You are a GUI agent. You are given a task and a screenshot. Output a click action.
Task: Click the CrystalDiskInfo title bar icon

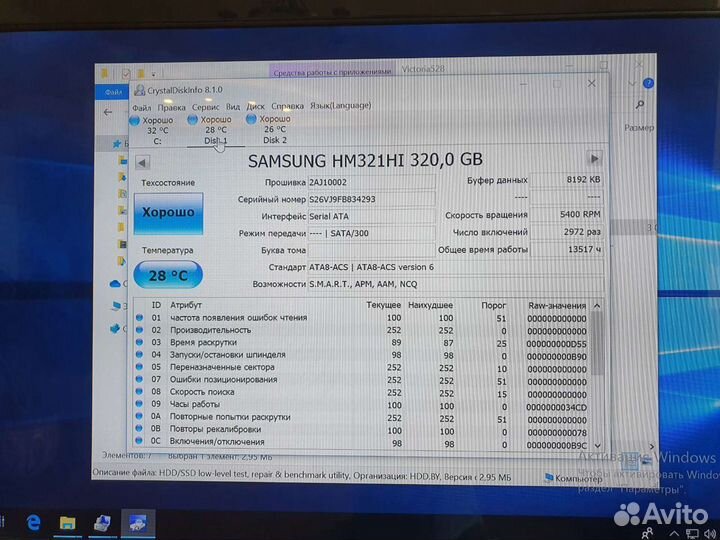point(139,90)
